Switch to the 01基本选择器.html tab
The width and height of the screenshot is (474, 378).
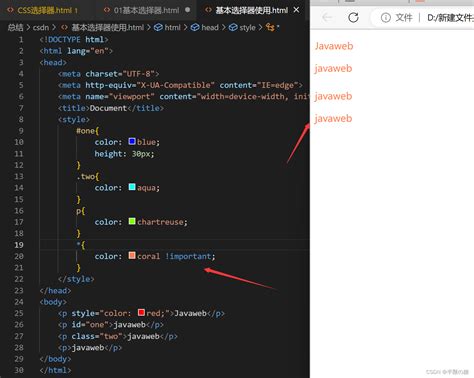[x=146, y=10]
